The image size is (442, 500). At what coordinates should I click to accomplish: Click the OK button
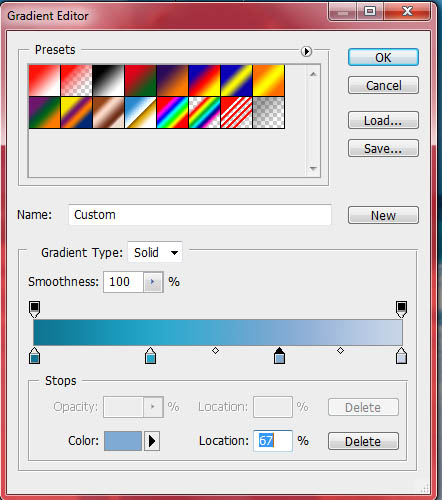[383, 57]
